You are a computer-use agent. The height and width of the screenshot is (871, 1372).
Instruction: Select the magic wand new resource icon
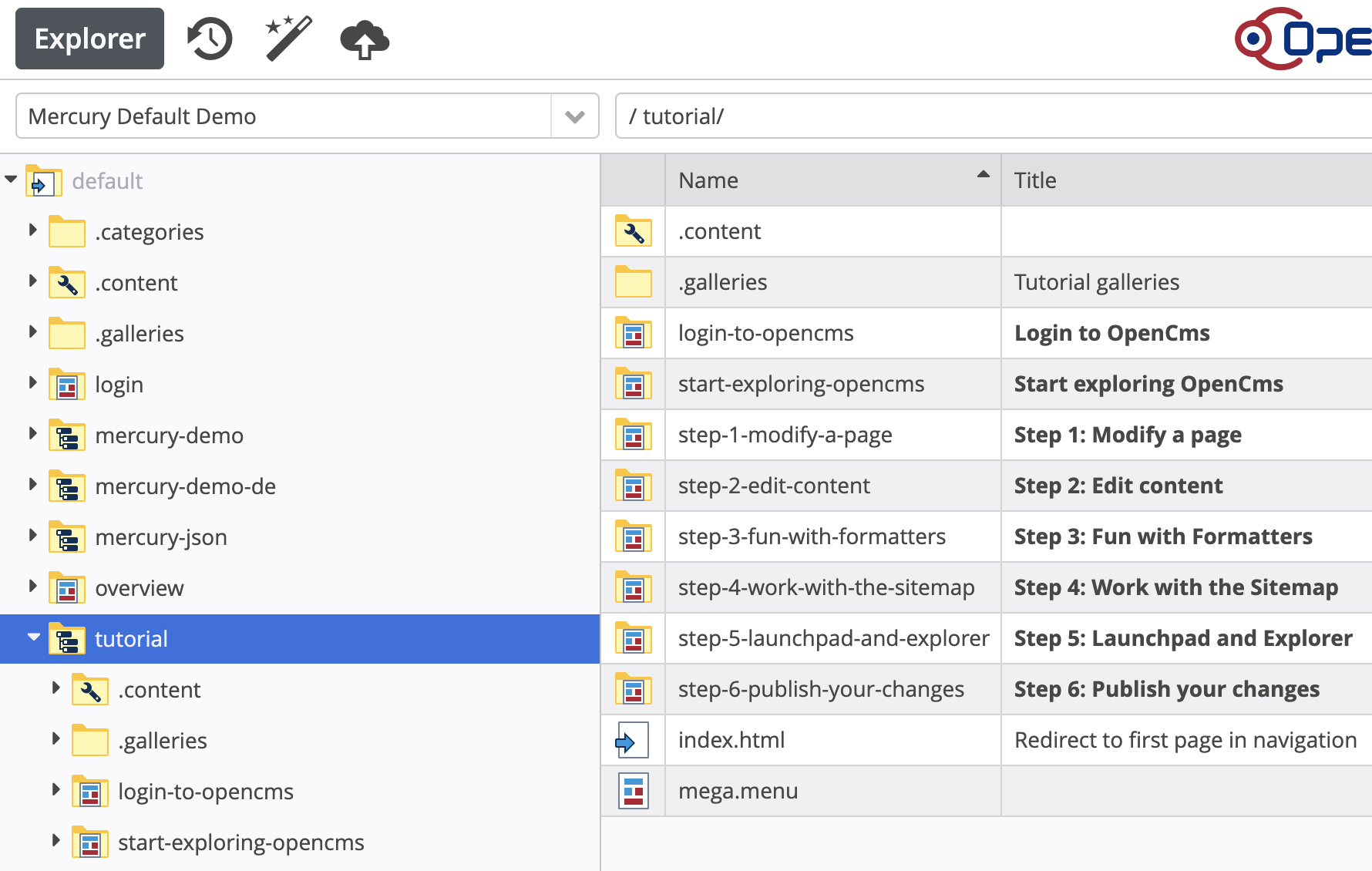tap(285, 39)
